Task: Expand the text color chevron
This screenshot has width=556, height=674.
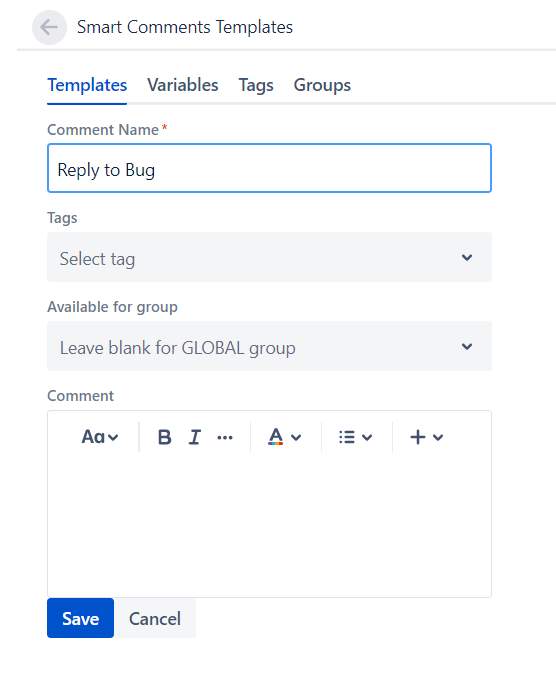Action: point(296,438)
